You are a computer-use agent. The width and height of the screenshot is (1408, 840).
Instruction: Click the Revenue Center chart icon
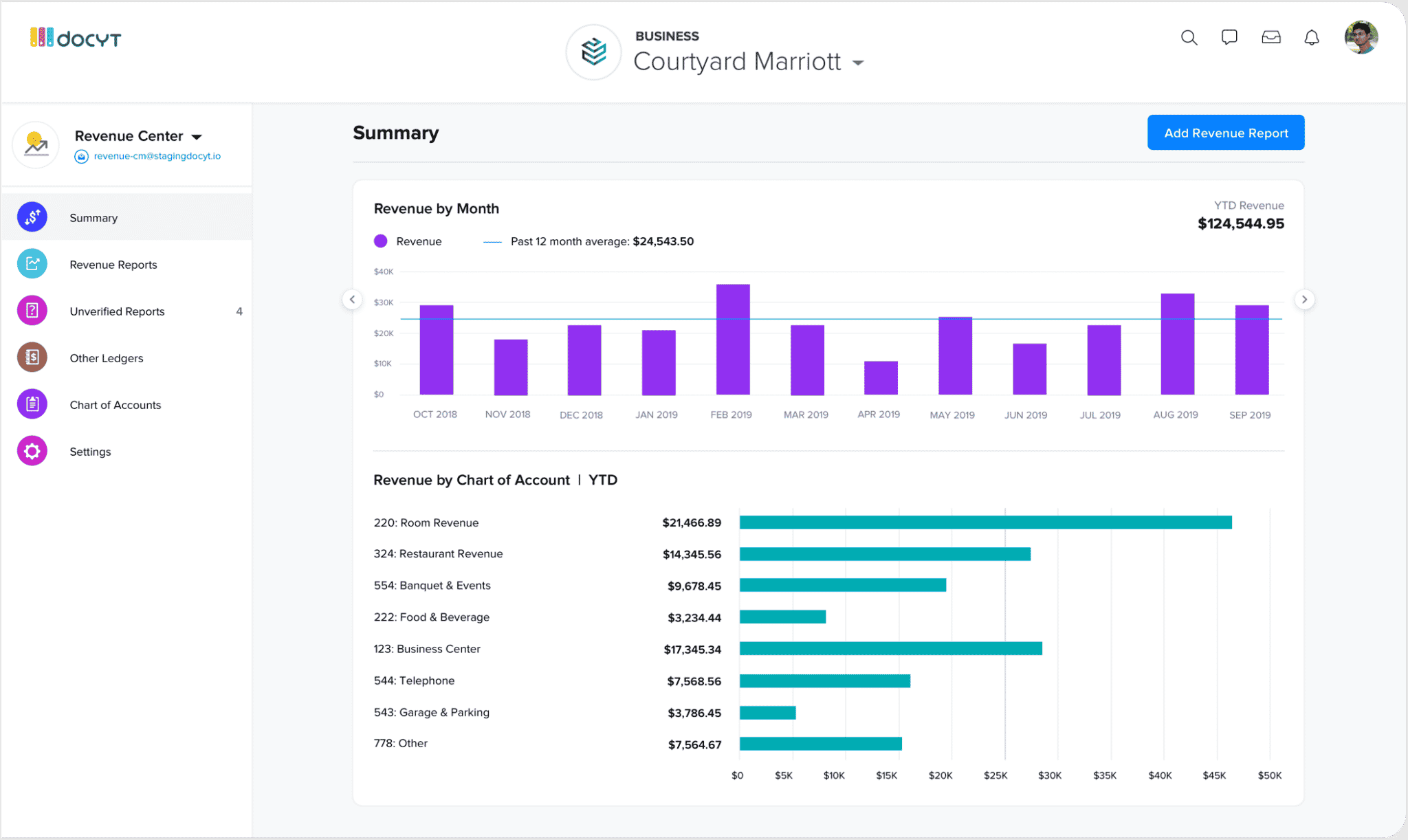pyautogui.click(x=36, y=144)
